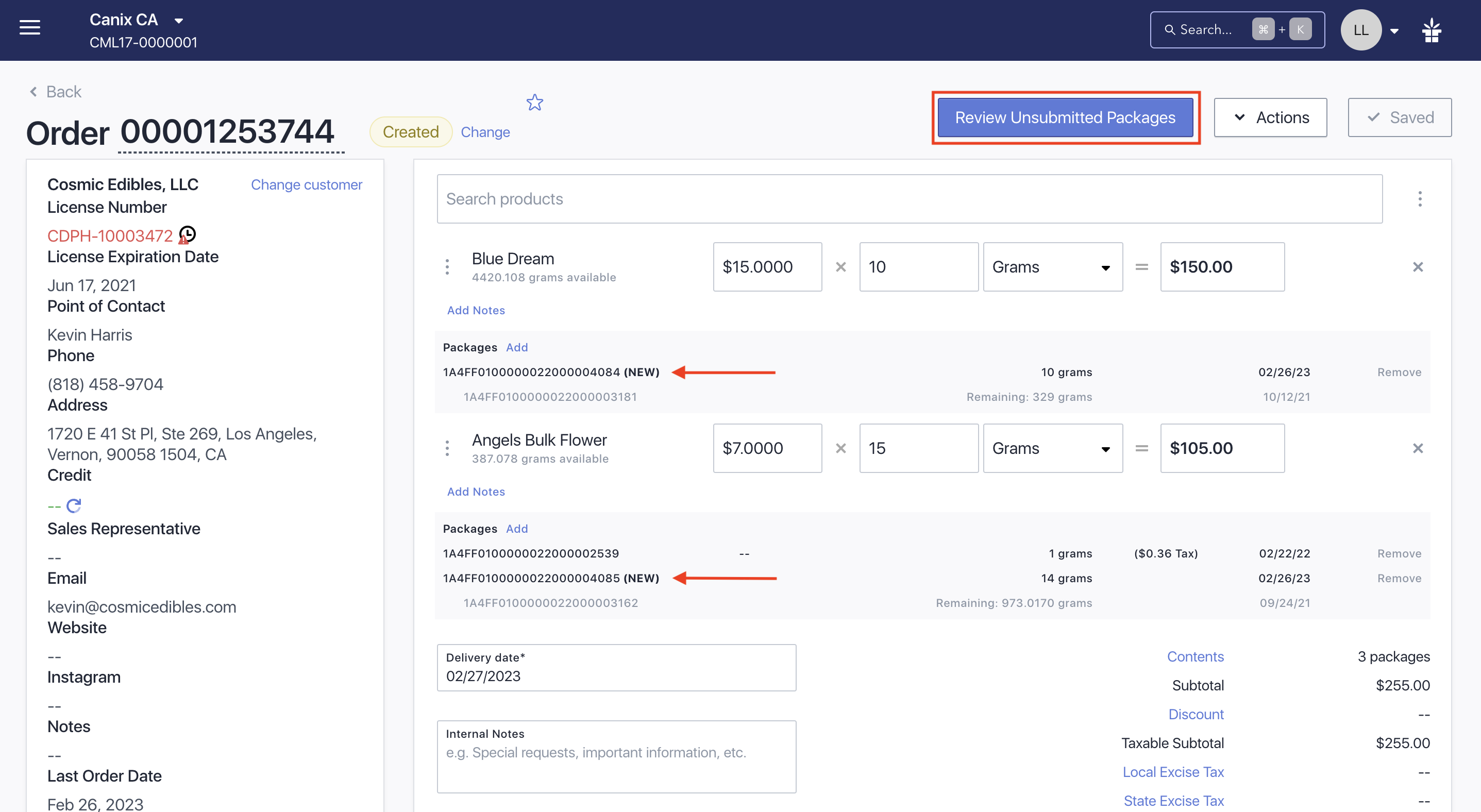Click the Discount link
The height and width of the screenshot is (812, 1481).
[x=1196, y=714]
